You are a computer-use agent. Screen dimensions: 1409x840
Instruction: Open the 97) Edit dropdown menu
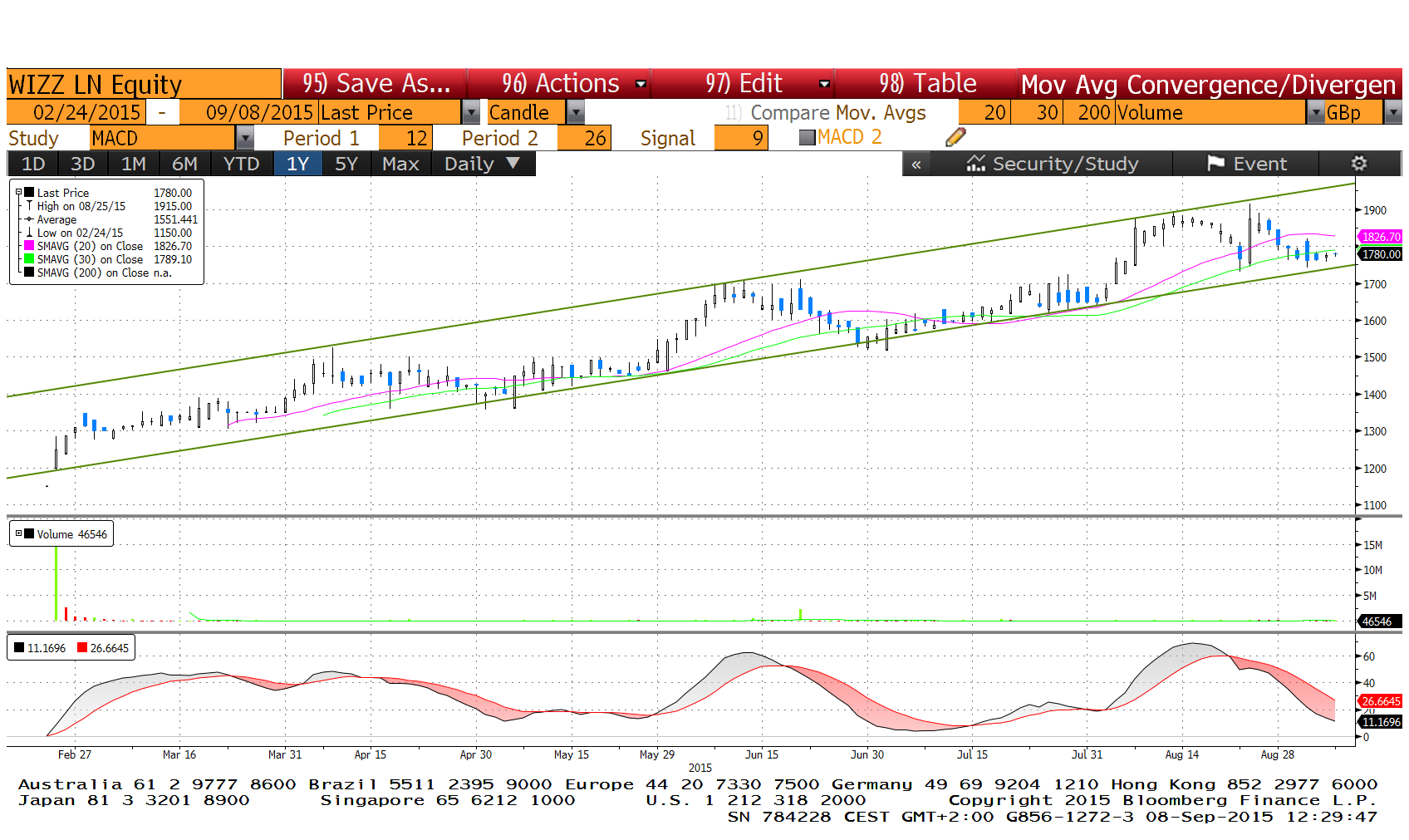(x=744, y=83)
